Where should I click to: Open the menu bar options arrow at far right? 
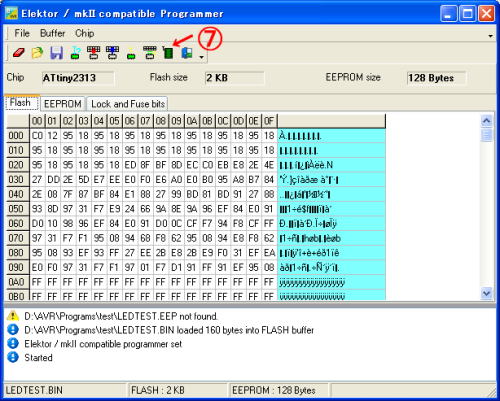(490, 36)
